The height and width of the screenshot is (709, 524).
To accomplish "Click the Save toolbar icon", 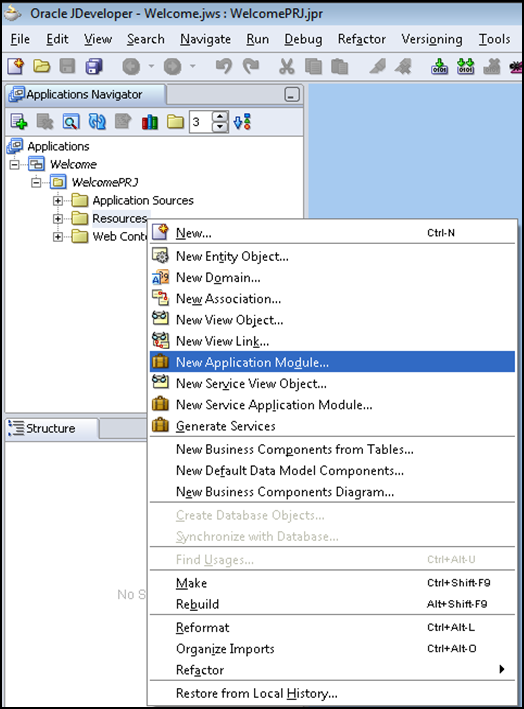I will [x=67, y=66].
